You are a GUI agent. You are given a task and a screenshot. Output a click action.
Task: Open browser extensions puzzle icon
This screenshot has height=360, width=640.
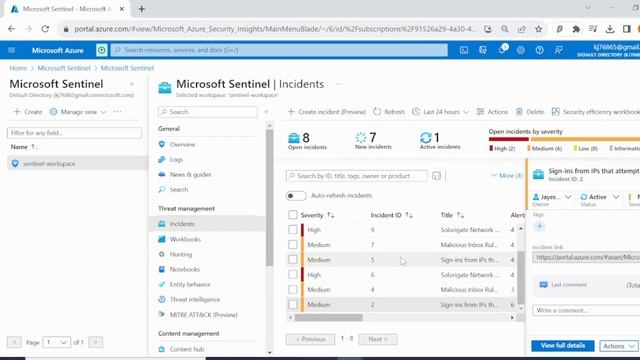click(x=576, y=29)
